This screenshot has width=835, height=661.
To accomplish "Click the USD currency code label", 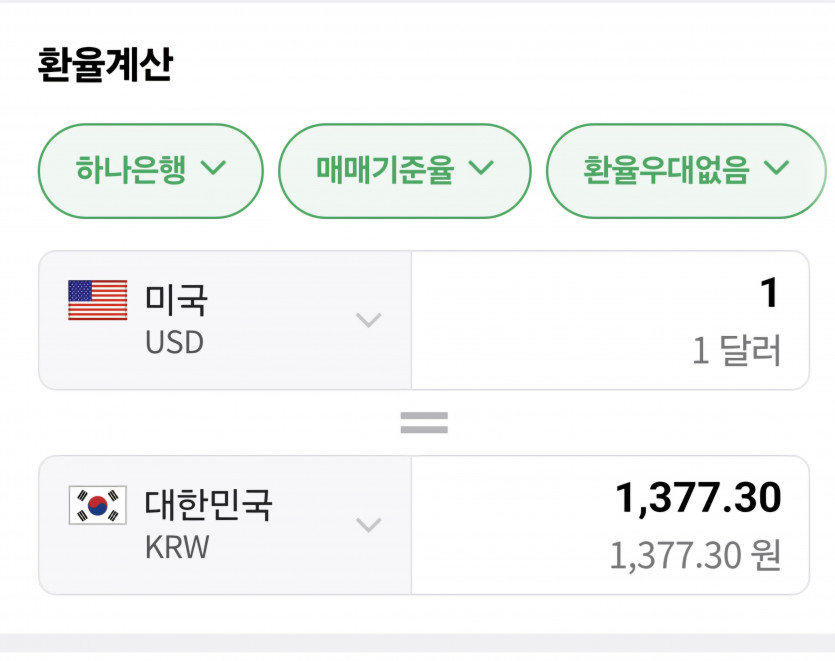I will [174, 343].
